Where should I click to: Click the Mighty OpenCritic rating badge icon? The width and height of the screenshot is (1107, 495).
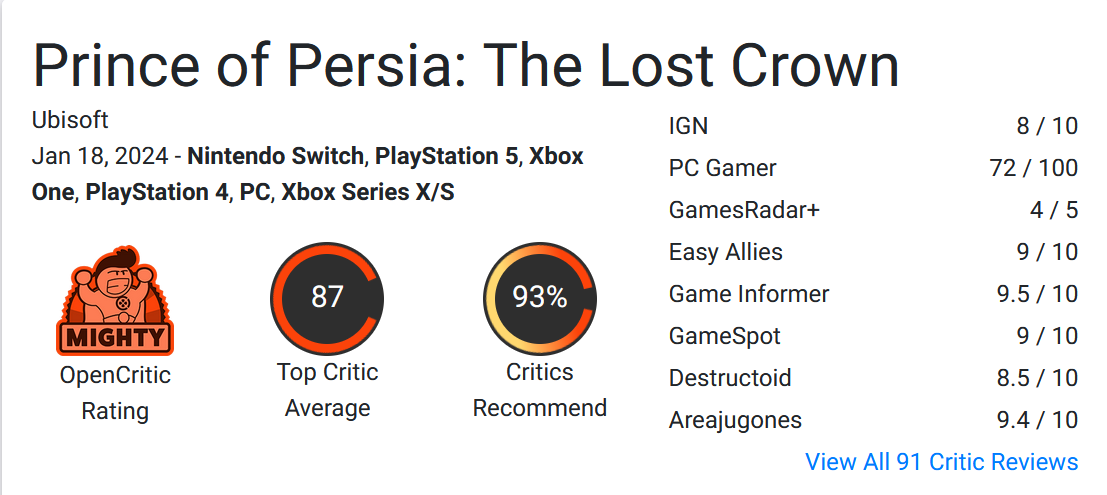coord(114,300)
